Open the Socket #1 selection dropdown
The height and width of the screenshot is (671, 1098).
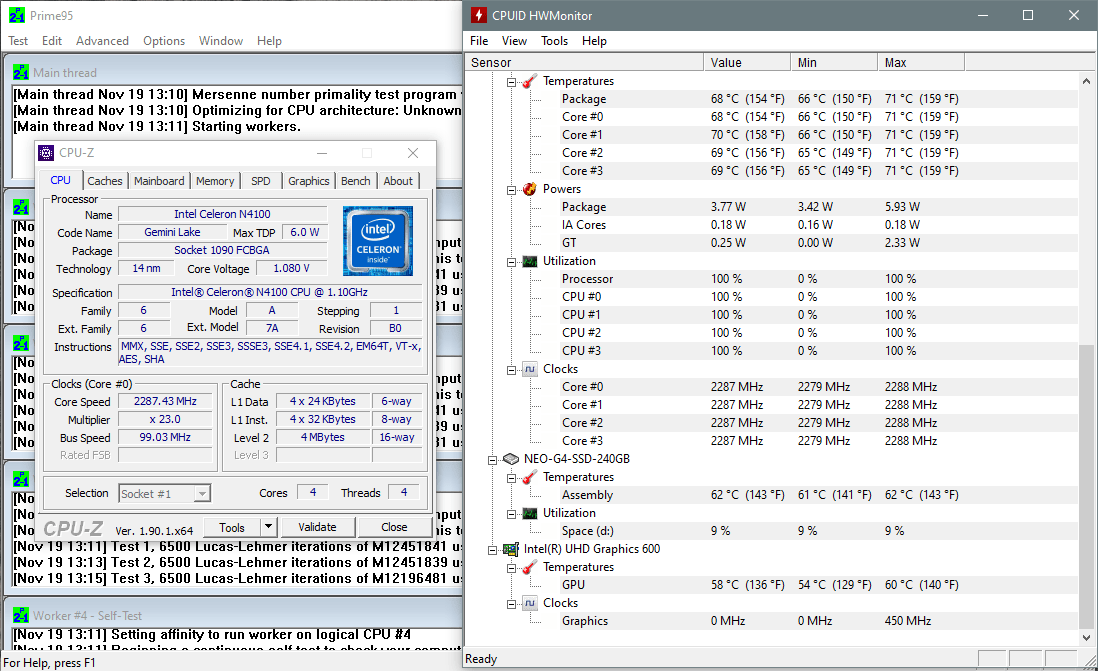coord(202,494)
